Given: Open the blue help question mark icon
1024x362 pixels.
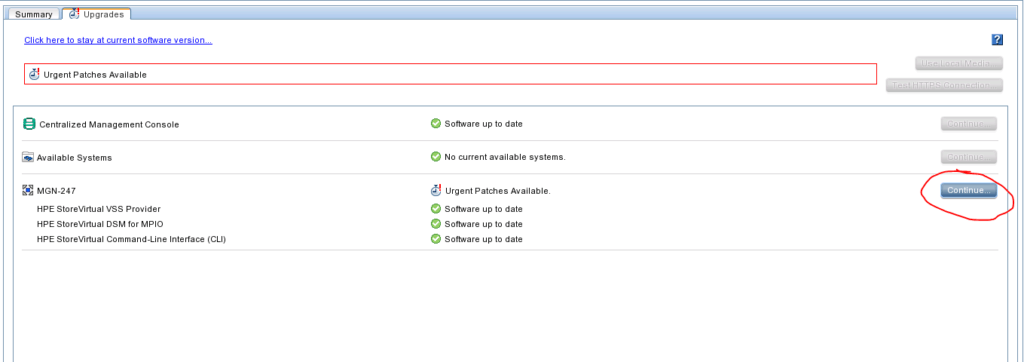Looking at the screenshot, I should click(997, 40).
